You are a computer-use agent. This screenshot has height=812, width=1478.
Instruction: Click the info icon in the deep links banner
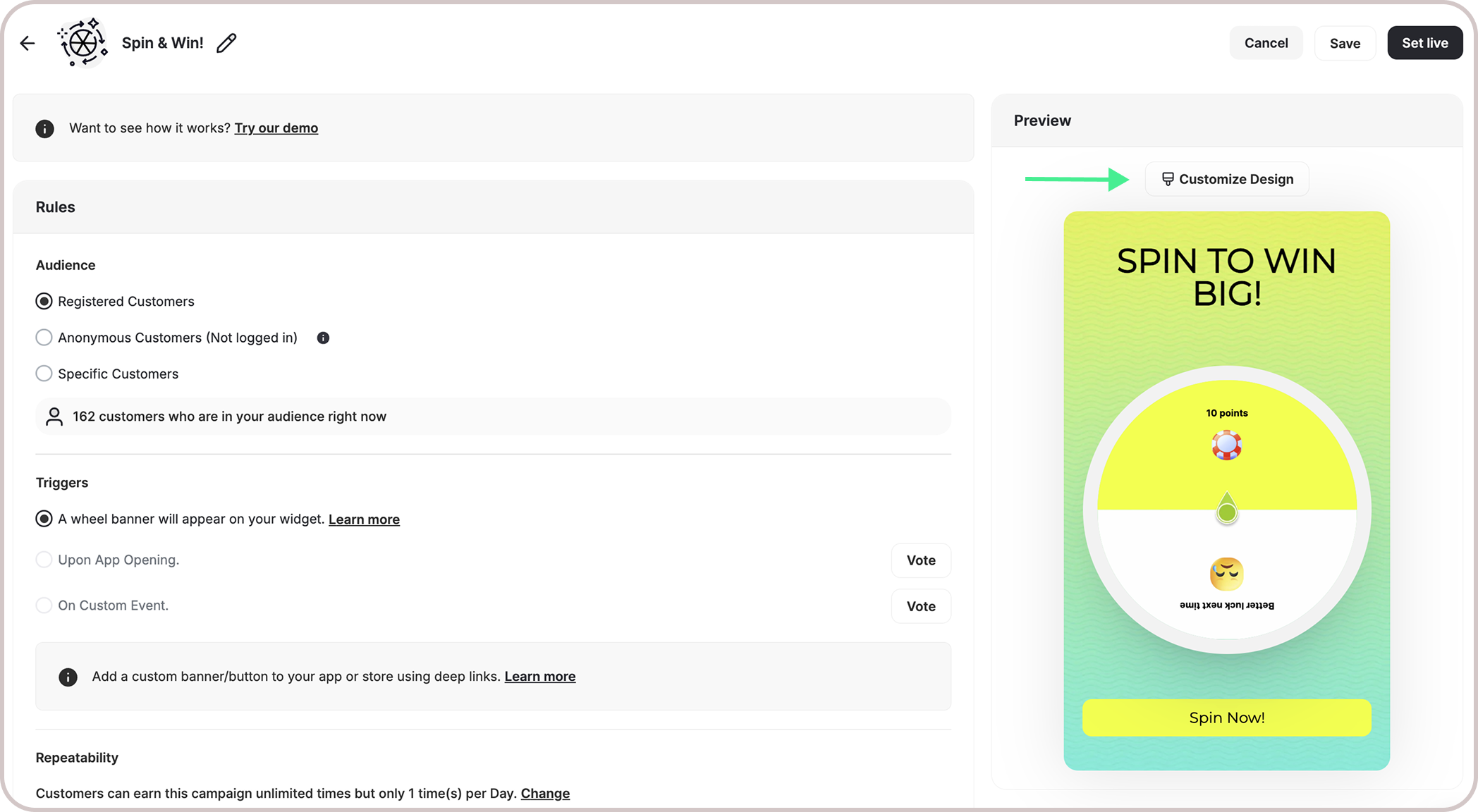(x=68, y=677)
